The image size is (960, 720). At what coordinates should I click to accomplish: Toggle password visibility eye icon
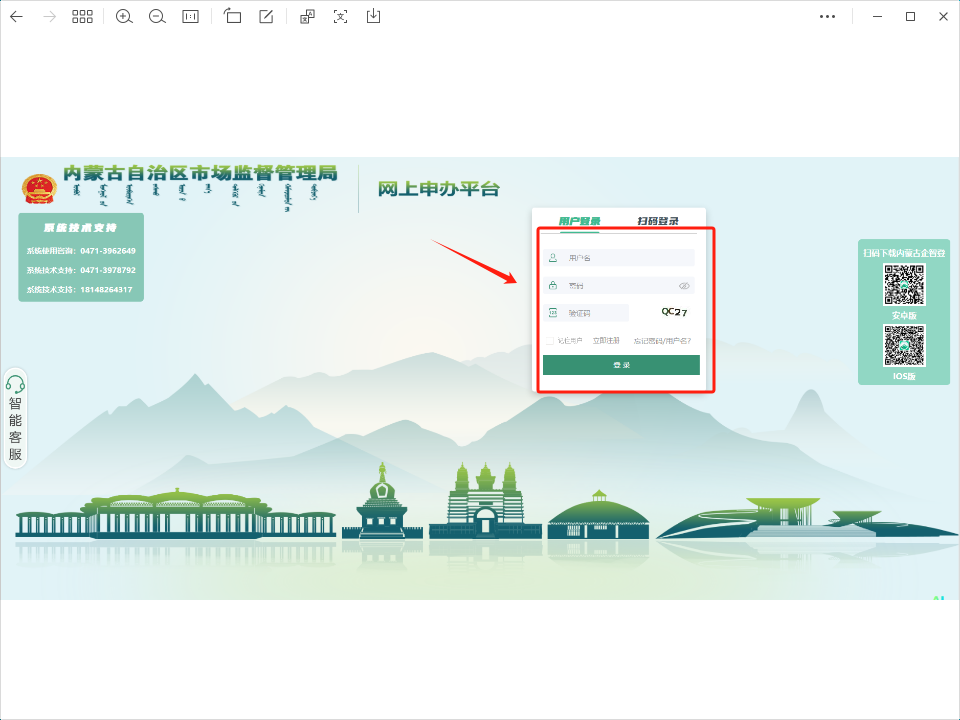pos(684,285)
